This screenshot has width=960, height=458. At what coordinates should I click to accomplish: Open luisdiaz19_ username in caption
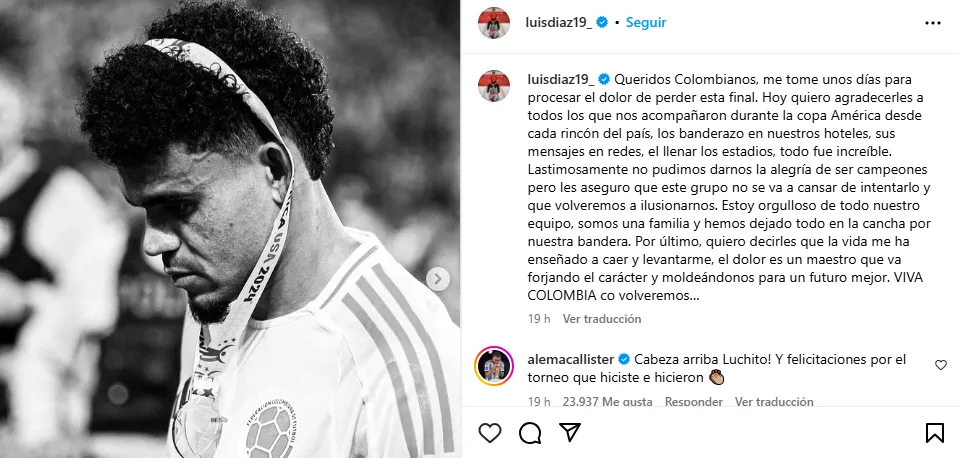(561, 79)
